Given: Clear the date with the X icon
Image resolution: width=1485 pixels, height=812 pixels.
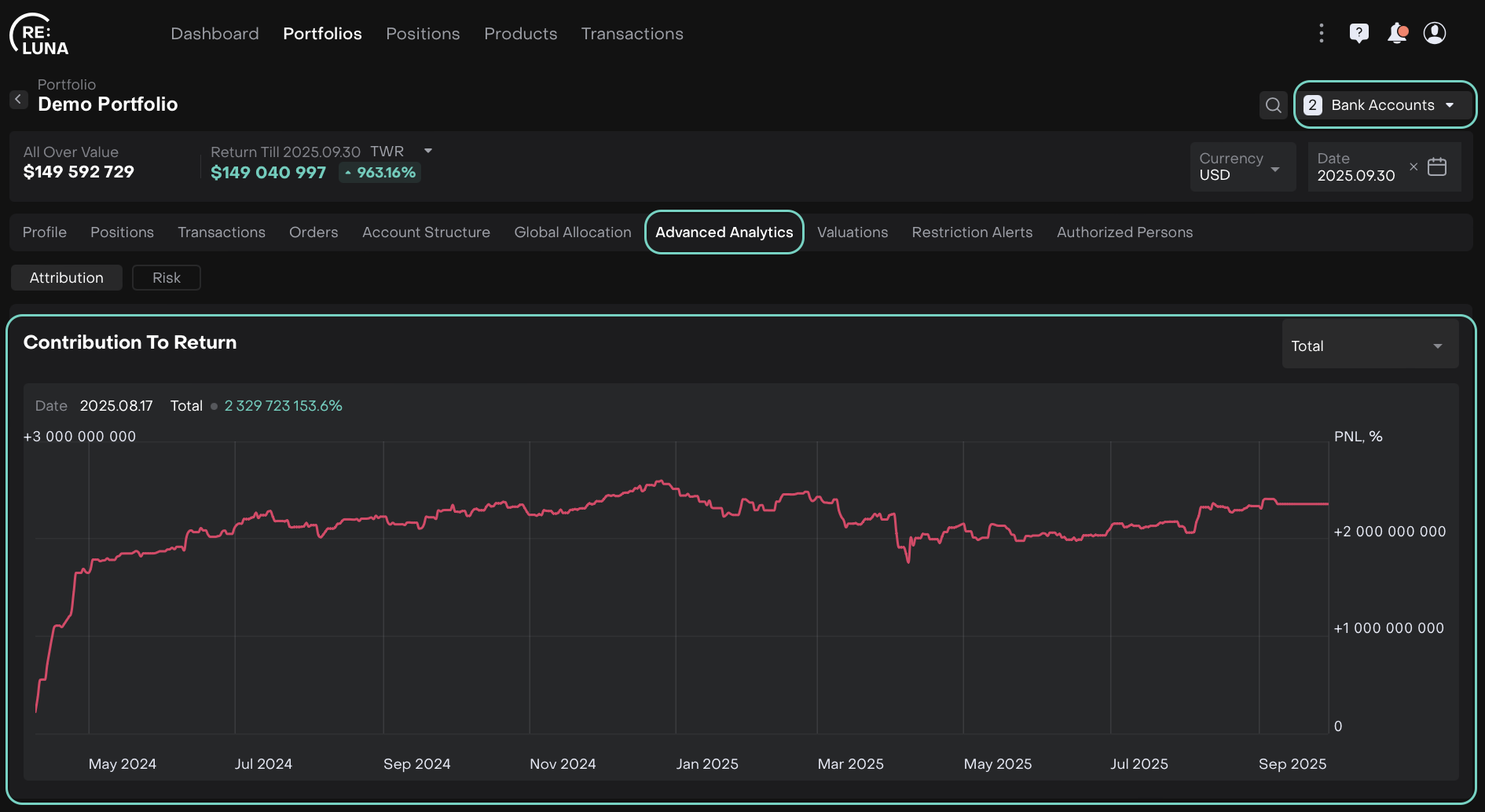Looking at the screenshot, I should (1413, 166).
